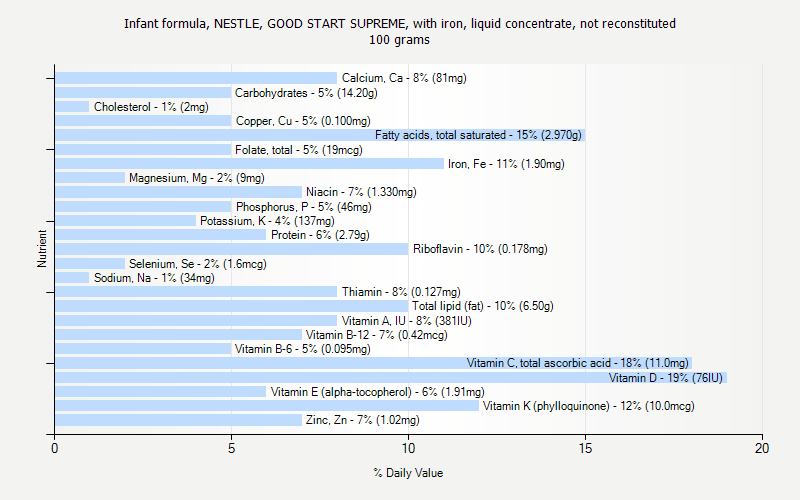Select the Niacin 7% (1.330mg) label

point(361,192)
